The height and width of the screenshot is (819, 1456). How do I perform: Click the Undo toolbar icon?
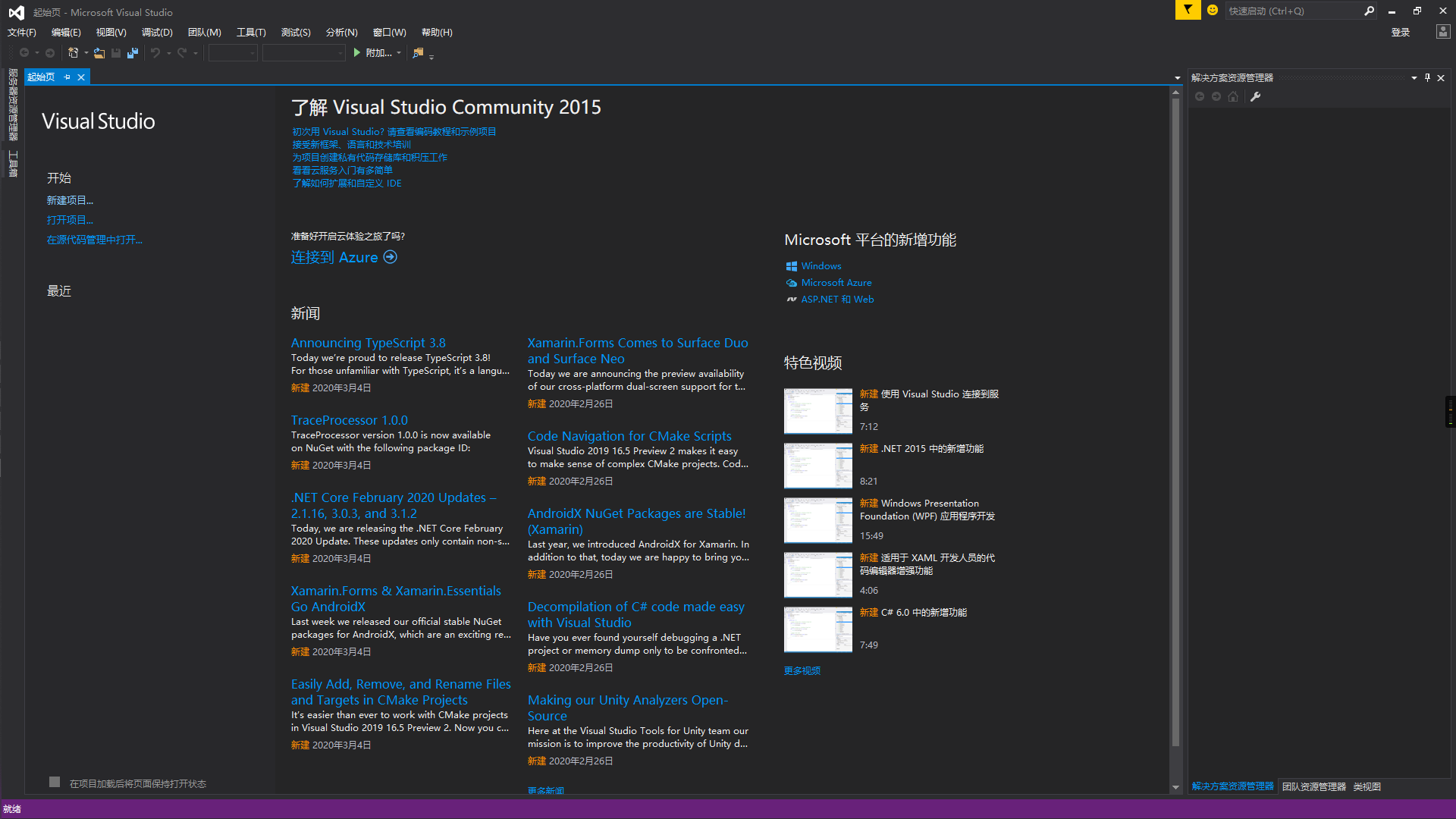click(155, 53)
